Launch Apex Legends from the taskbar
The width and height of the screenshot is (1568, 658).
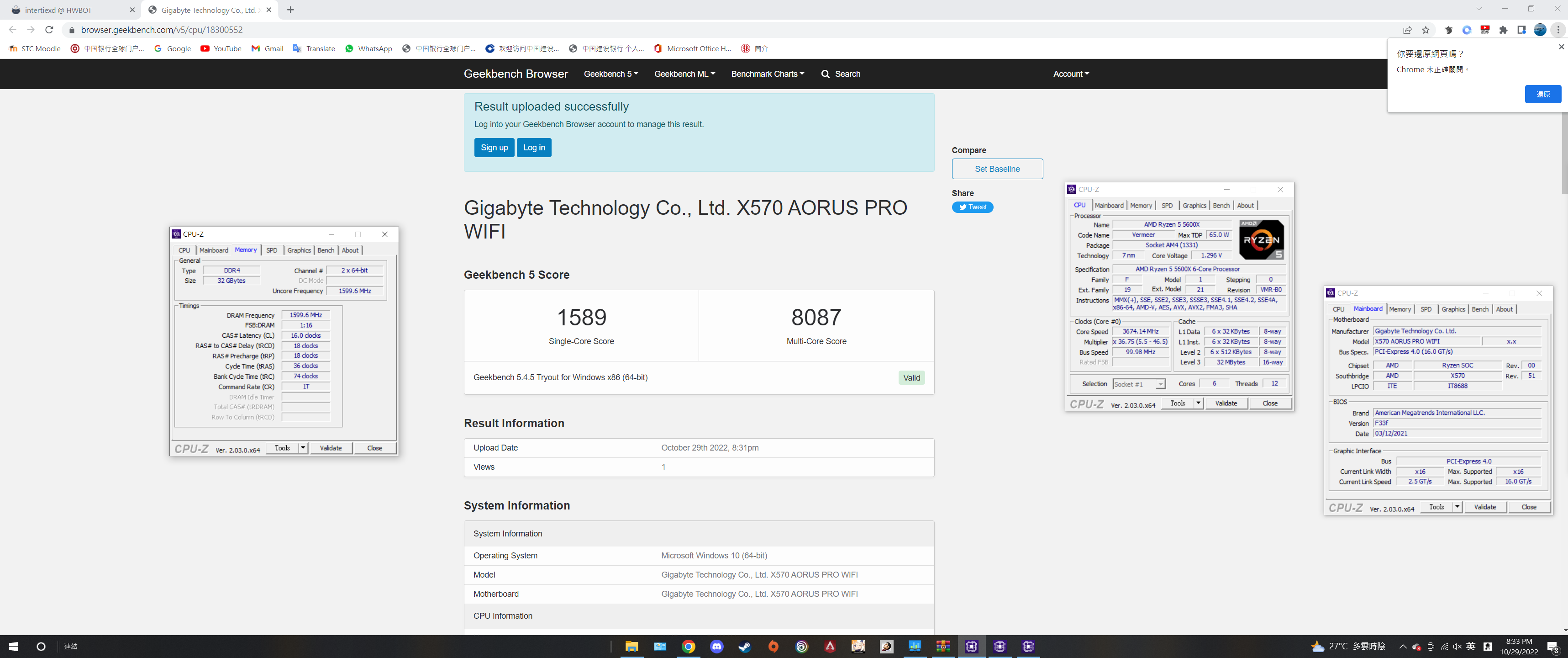pyautogui.click(x=830, y=647)
